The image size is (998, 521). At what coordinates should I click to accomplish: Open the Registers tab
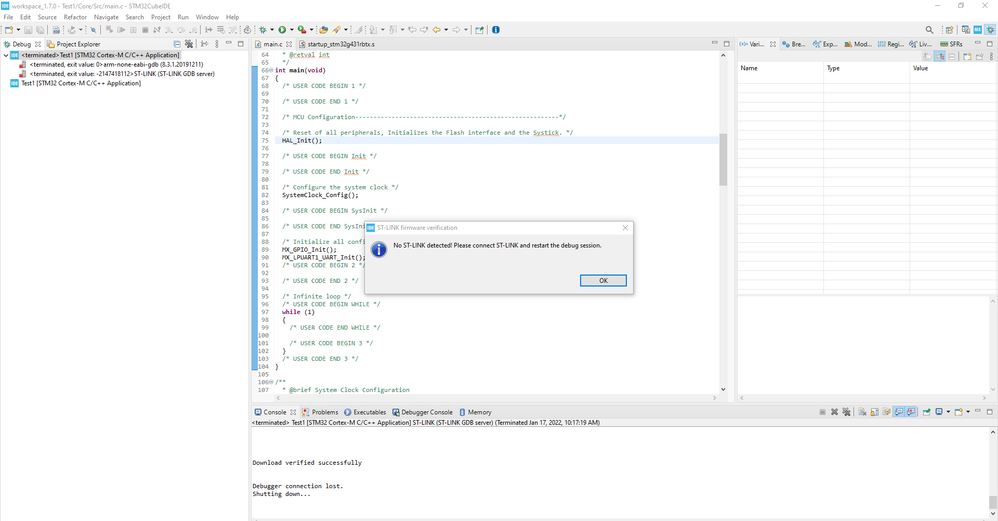click(x=890, y=44)
